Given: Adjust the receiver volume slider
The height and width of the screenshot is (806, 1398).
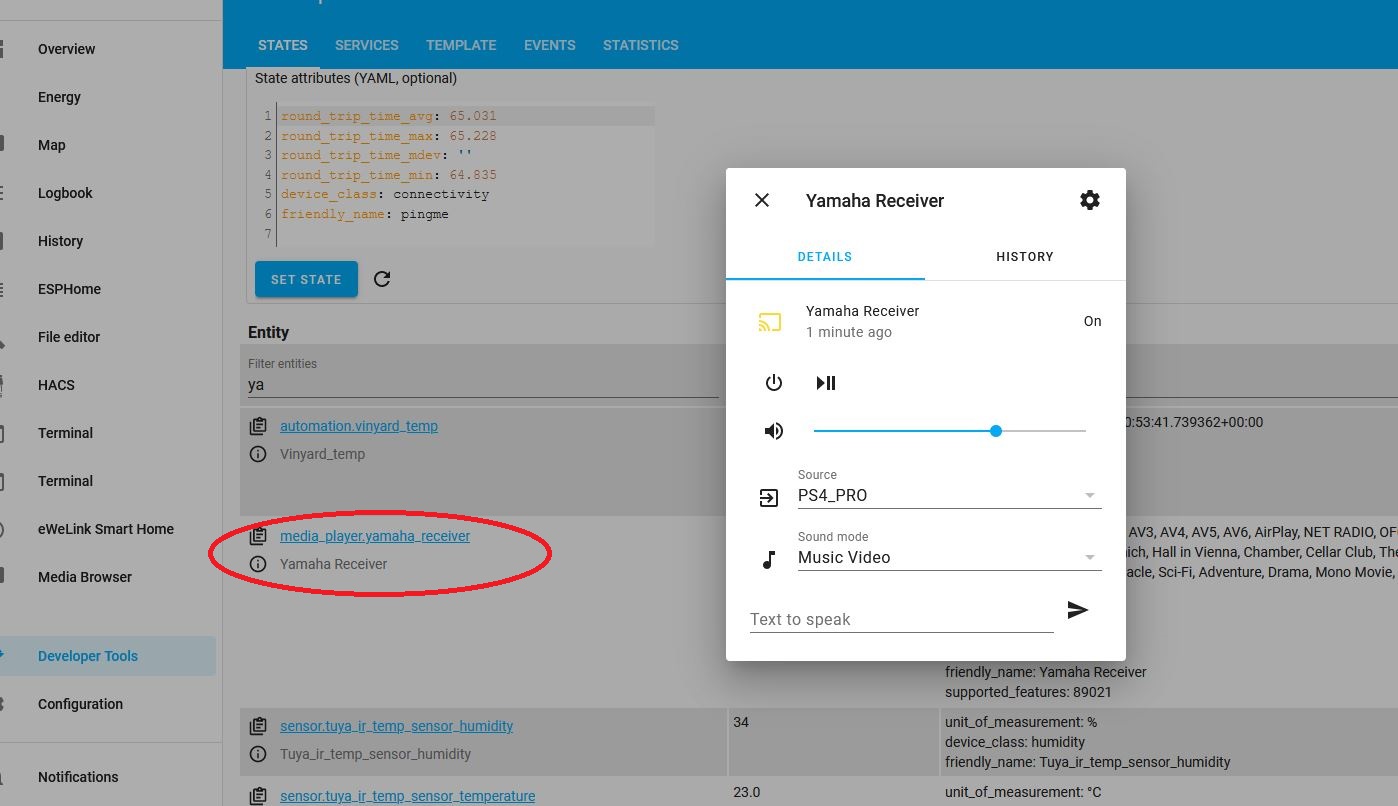Looking at the screenshot, I should (995, 431).
